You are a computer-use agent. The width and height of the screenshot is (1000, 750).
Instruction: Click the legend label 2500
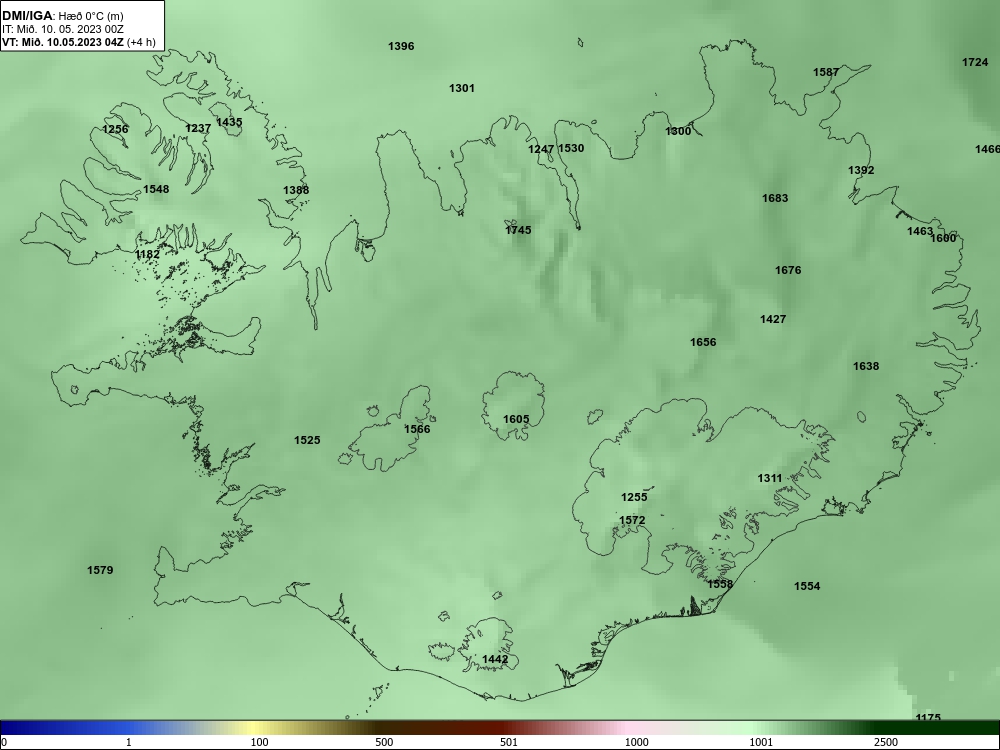click(886, 742)
